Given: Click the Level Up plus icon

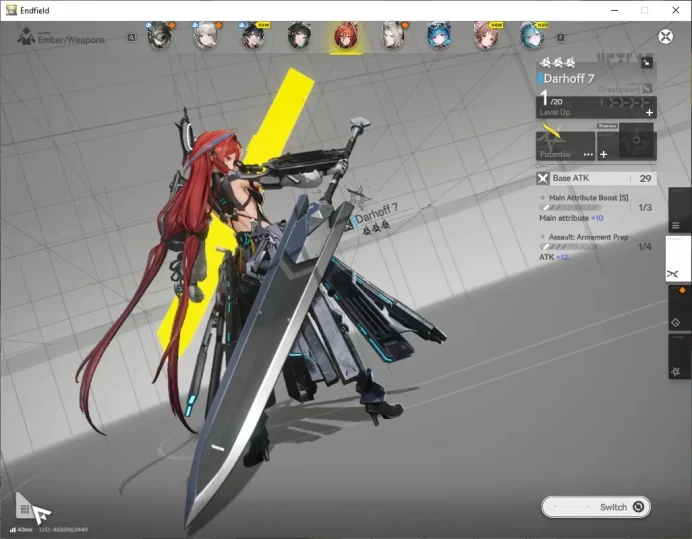Looking at the screenshot, I should tap(649, 113).
